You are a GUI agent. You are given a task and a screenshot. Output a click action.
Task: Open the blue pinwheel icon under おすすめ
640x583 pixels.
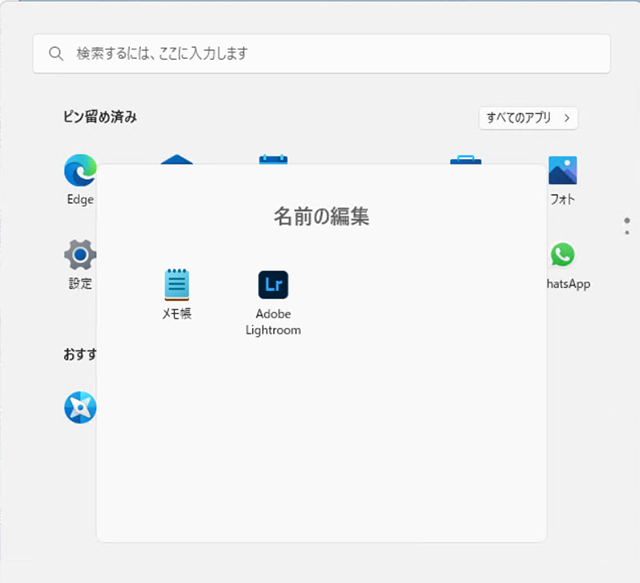[x=80, y=407]
